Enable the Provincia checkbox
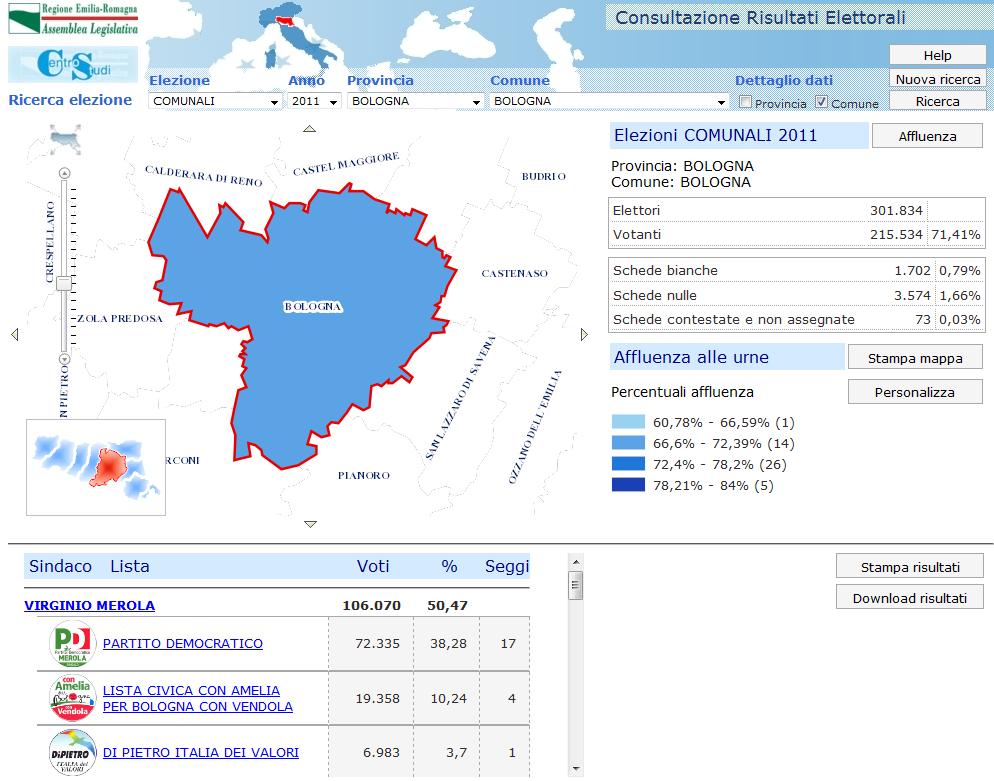994x781 pixels. click(x=743, y=102)
